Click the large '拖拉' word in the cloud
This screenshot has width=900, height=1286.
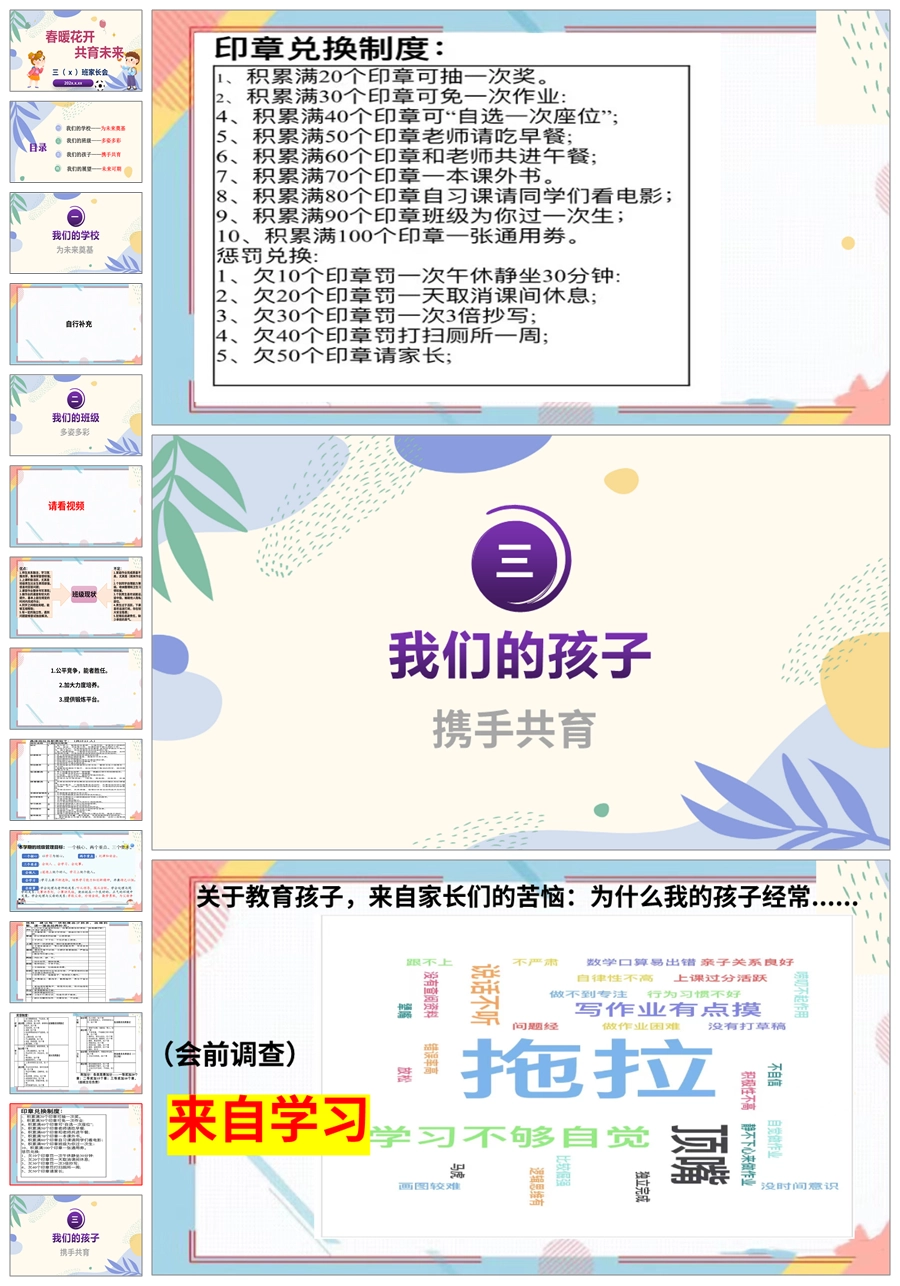click(588, 1070)
